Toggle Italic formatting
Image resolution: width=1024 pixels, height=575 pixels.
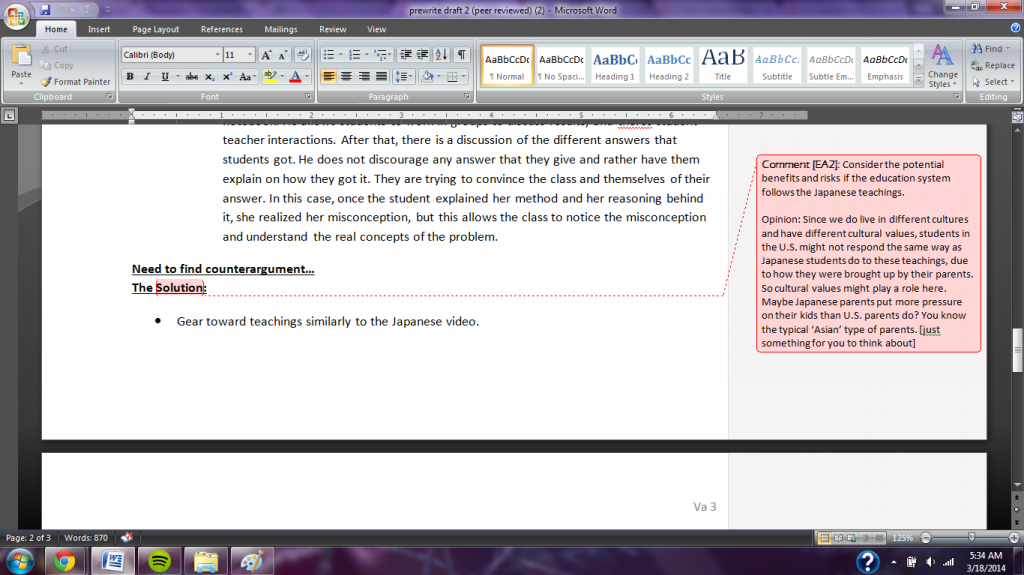tap(146, 77)
